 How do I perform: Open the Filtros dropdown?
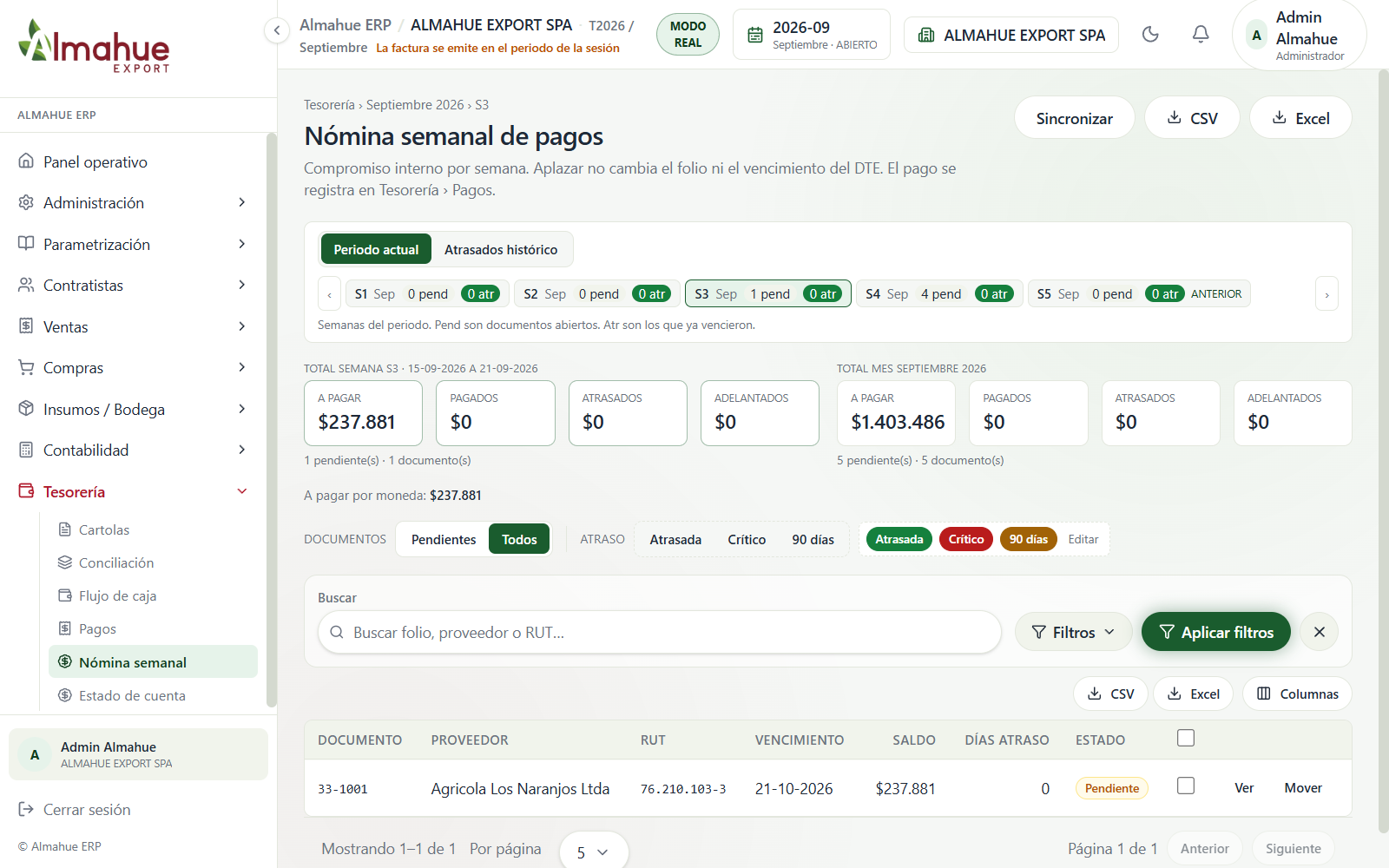[1073, 632]
